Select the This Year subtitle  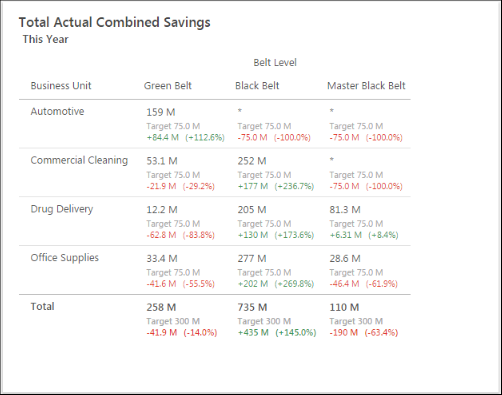45,39
